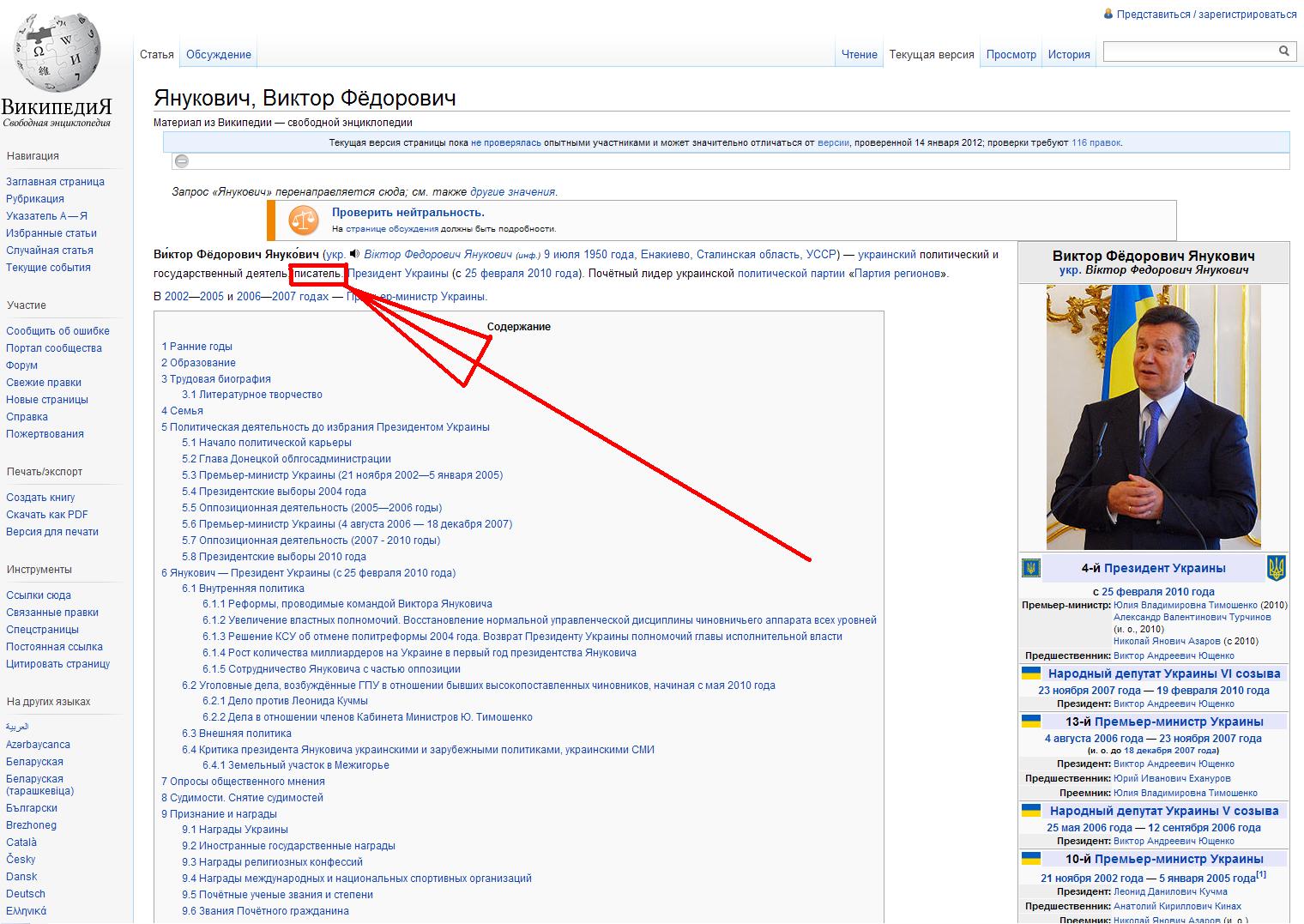1304x924 pixels.
Task: Open the 'Обсуждение' tab
Action: pos(219,54)
